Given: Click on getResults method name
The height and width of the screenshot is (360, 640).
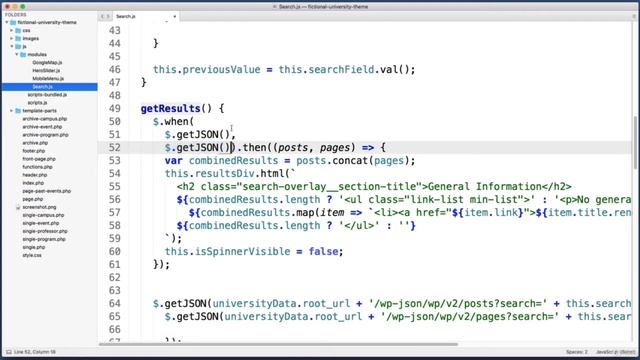Looking at the screenshot, I should 171,109.
